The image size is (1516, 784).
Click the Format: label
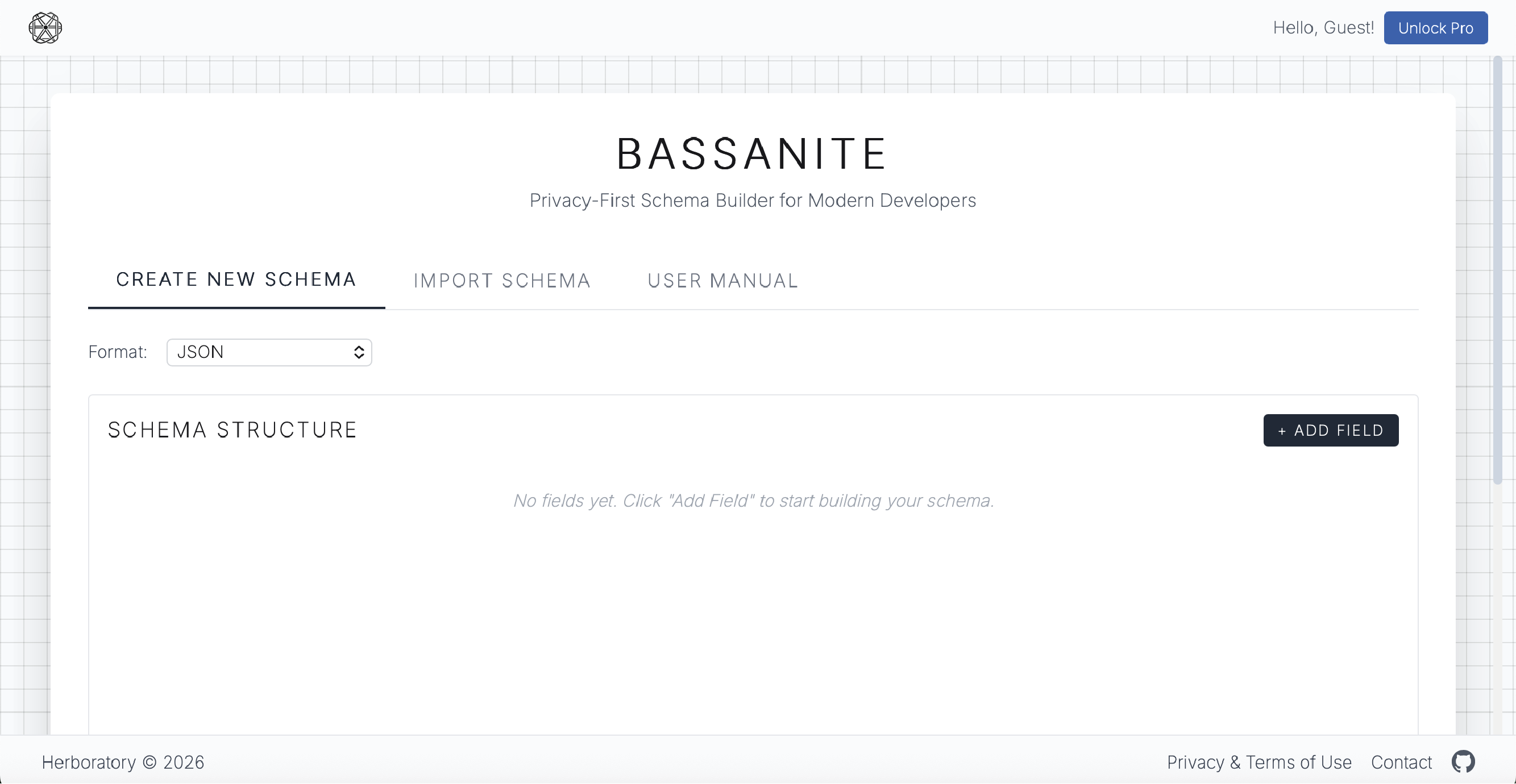(x=118, y=352)
